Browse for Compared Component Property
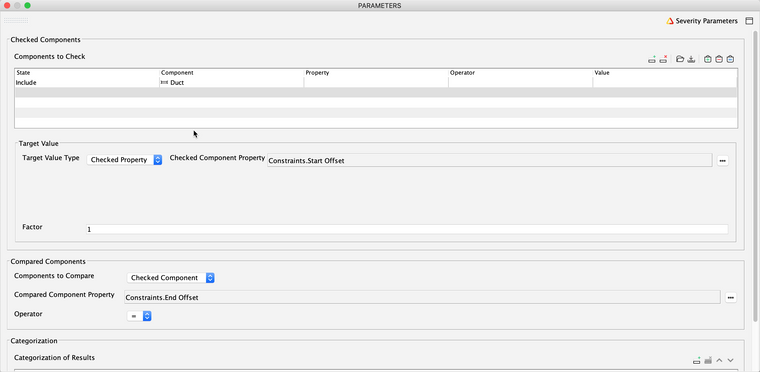760x372 pixels. pyautogui.click(x=731, y=297)
